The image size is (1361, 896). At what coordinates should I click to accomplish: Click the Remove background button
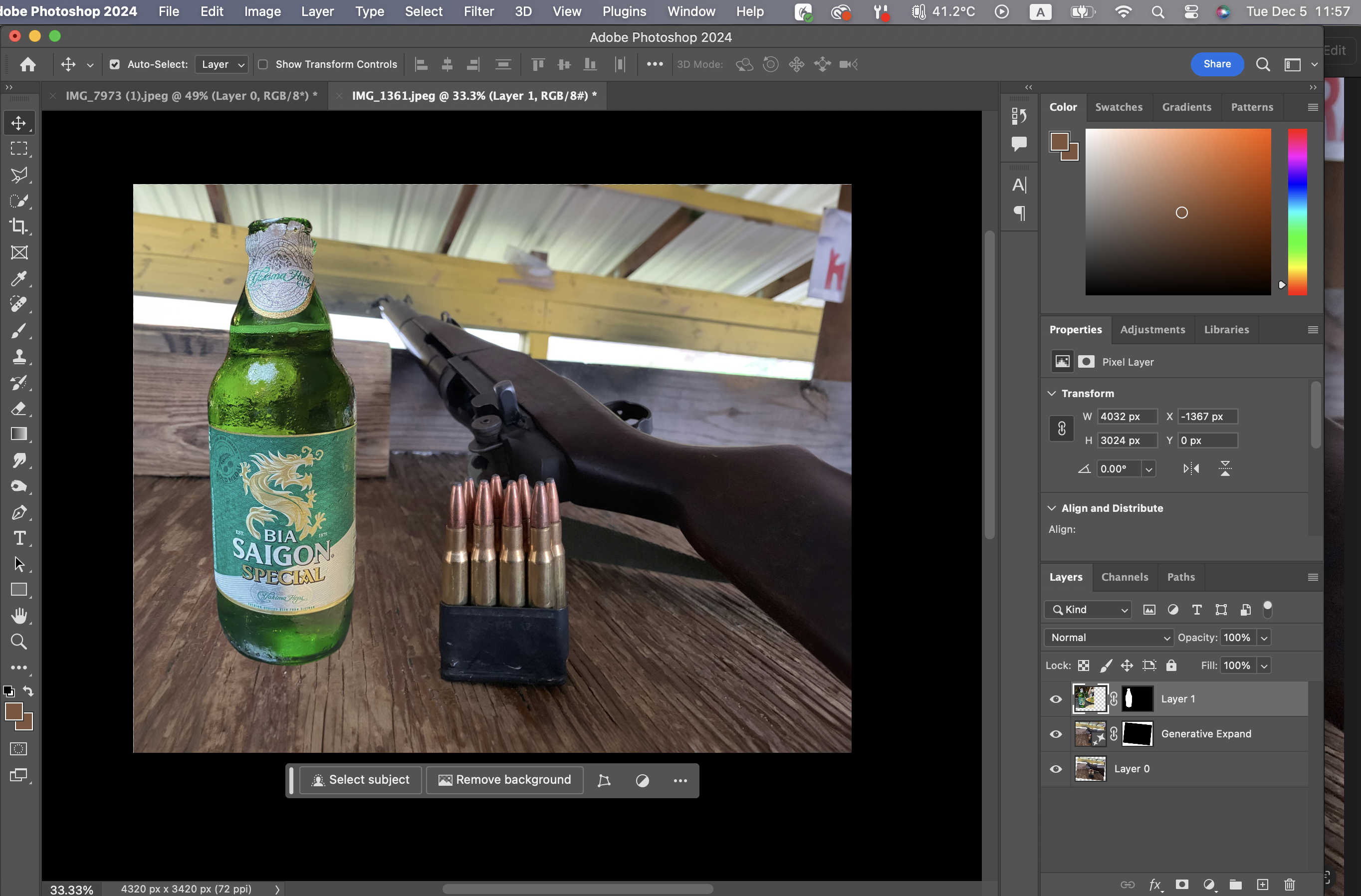tap(504, 780)
